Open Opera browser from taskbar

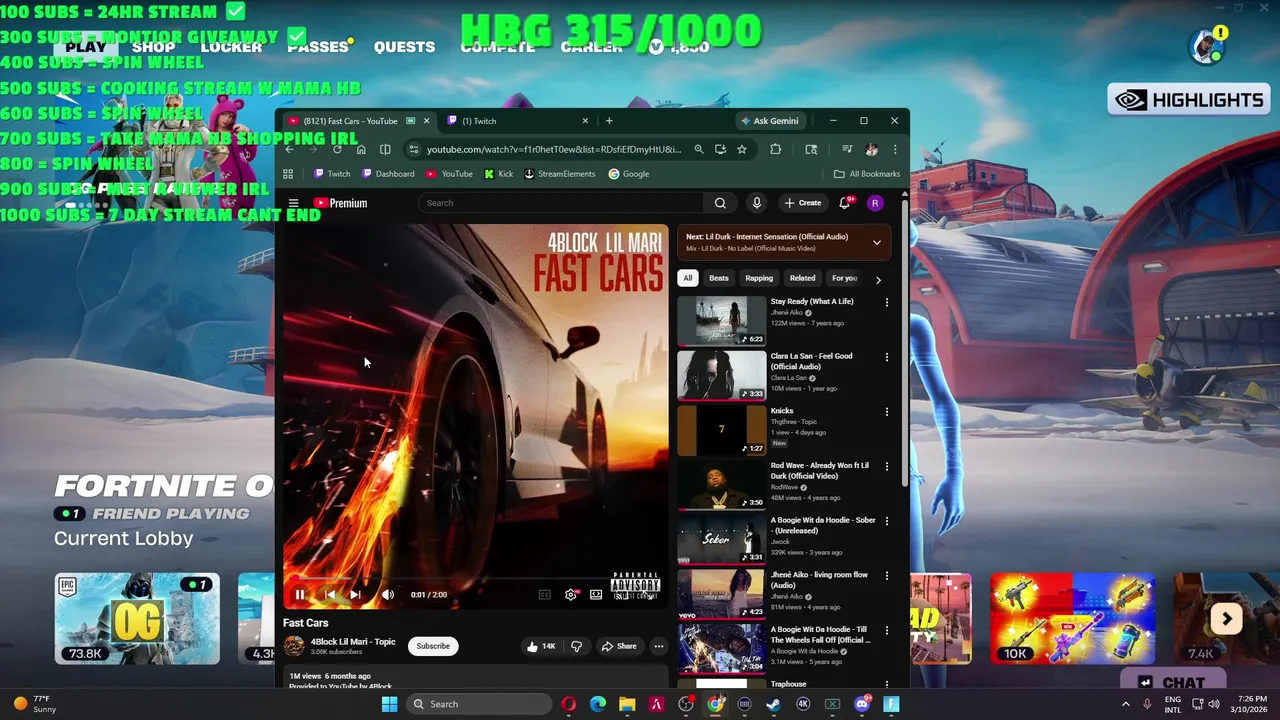pos(568,704)
